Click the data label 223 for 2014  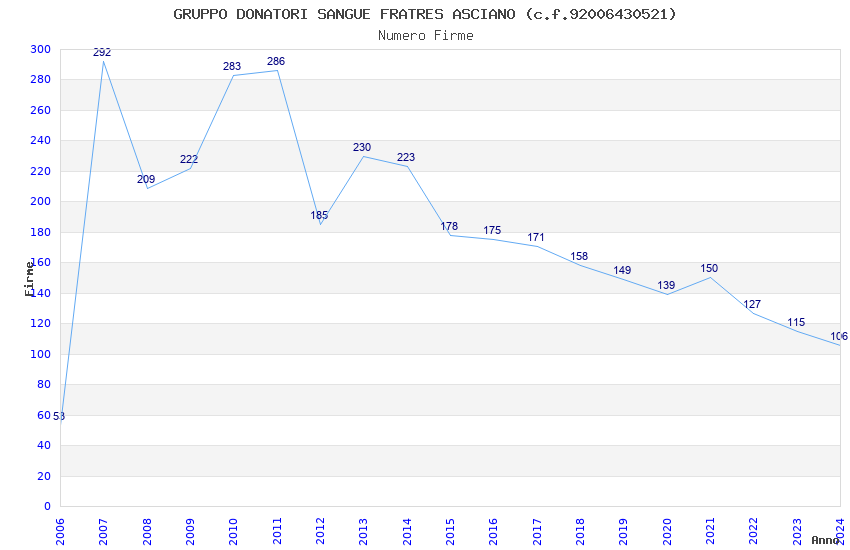pos(406,158)
